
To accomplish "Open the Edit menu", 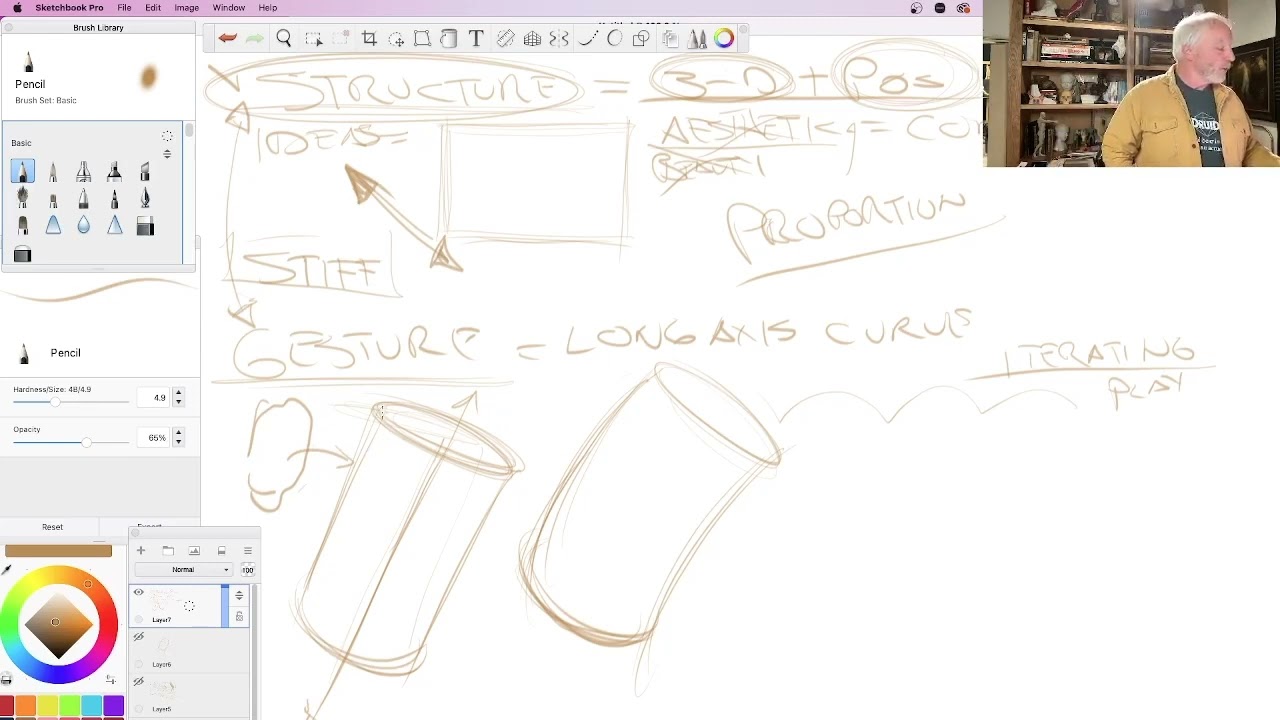I will (153, 8).
